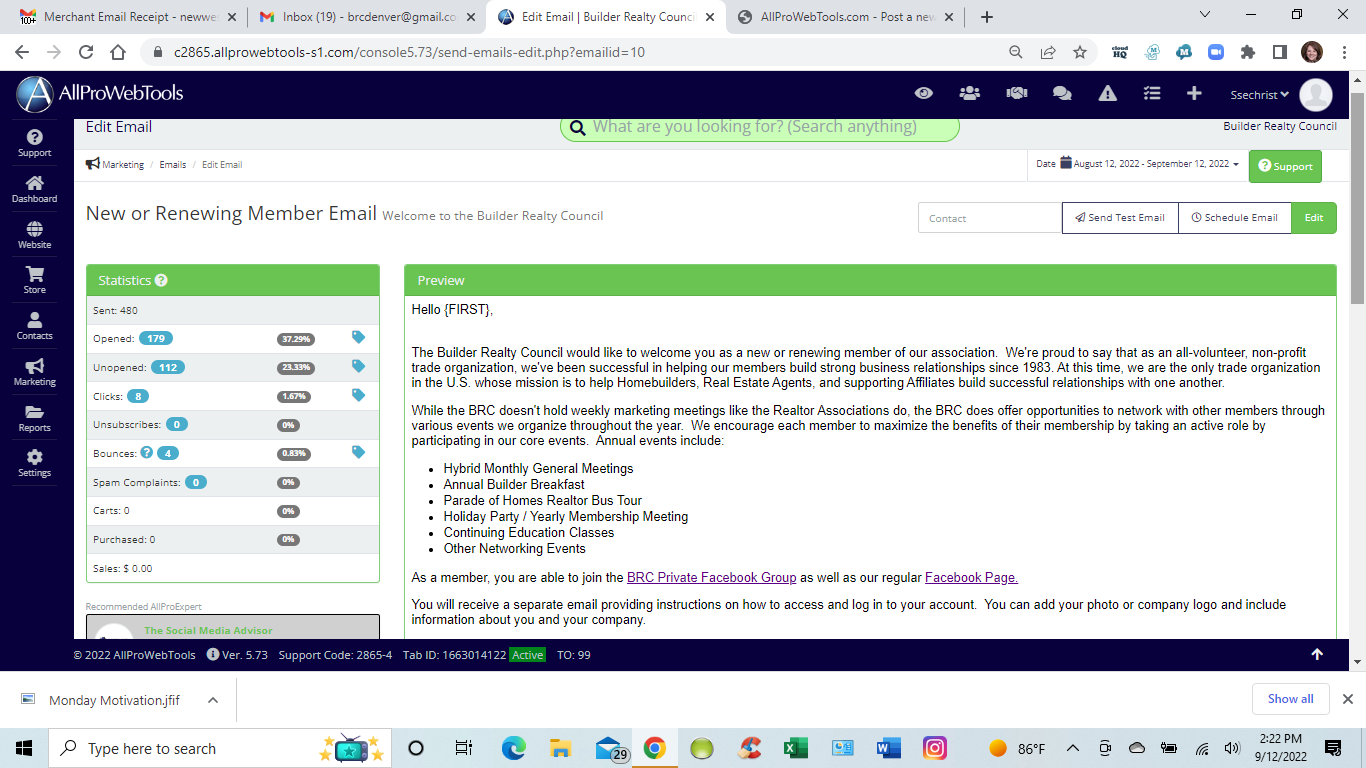
Task: Open Reports in the sidebar
Action: (x=34, y=419)
